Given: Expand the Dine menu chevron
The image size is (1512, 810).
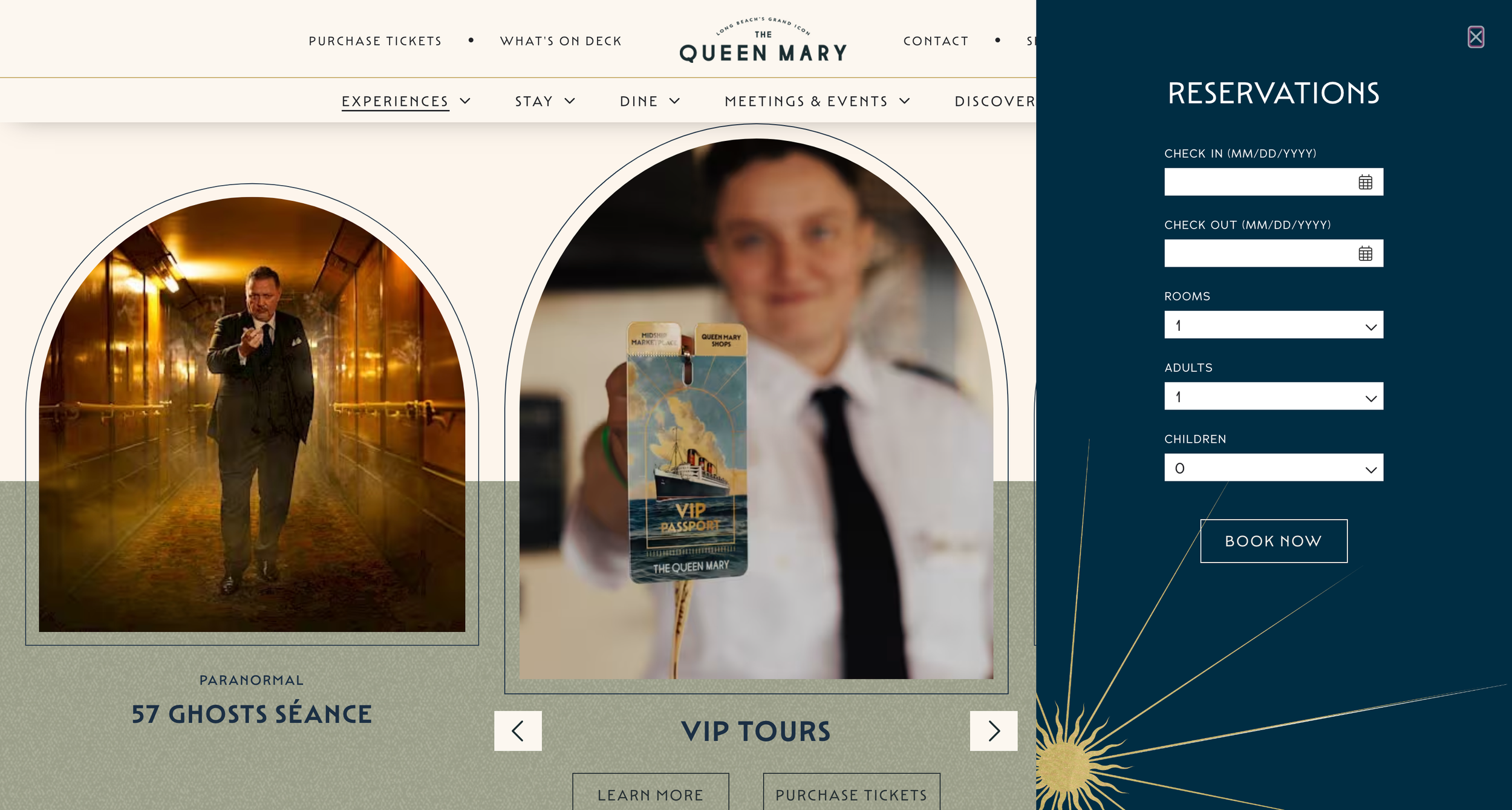Looking at the screenshot, I should click(675, 101).
